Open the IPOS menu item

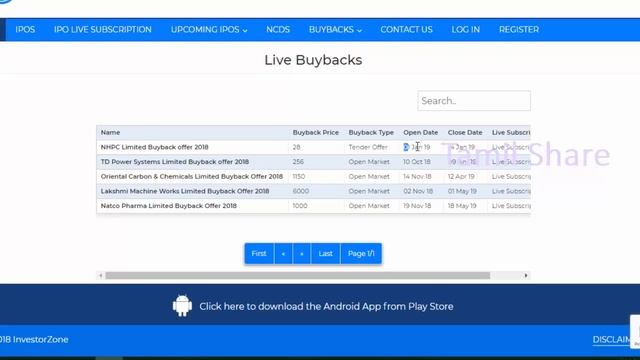(x=25, y=30)
